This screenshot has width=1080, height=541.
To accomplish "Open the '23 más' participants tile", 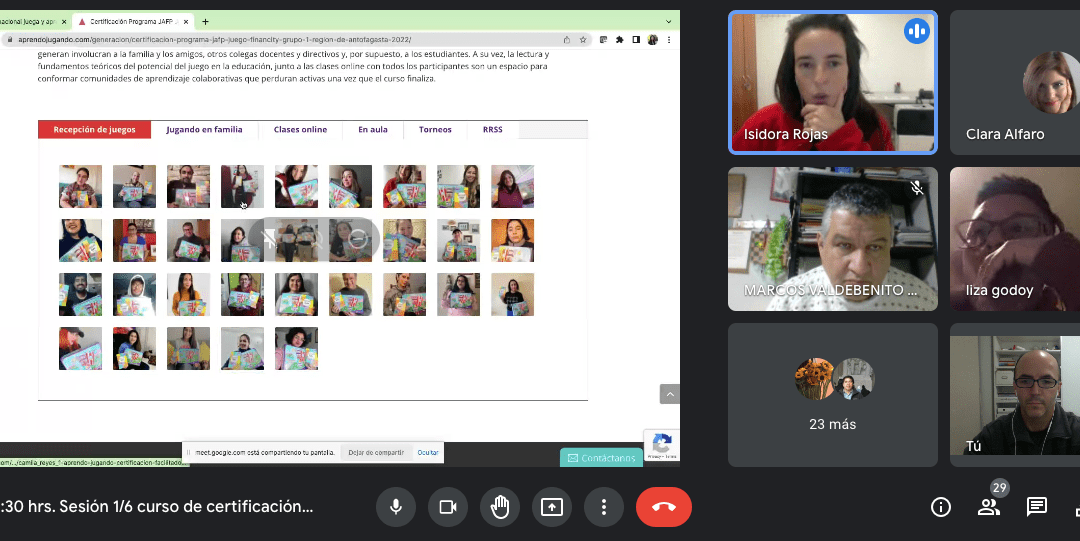I will pos(833,395).
